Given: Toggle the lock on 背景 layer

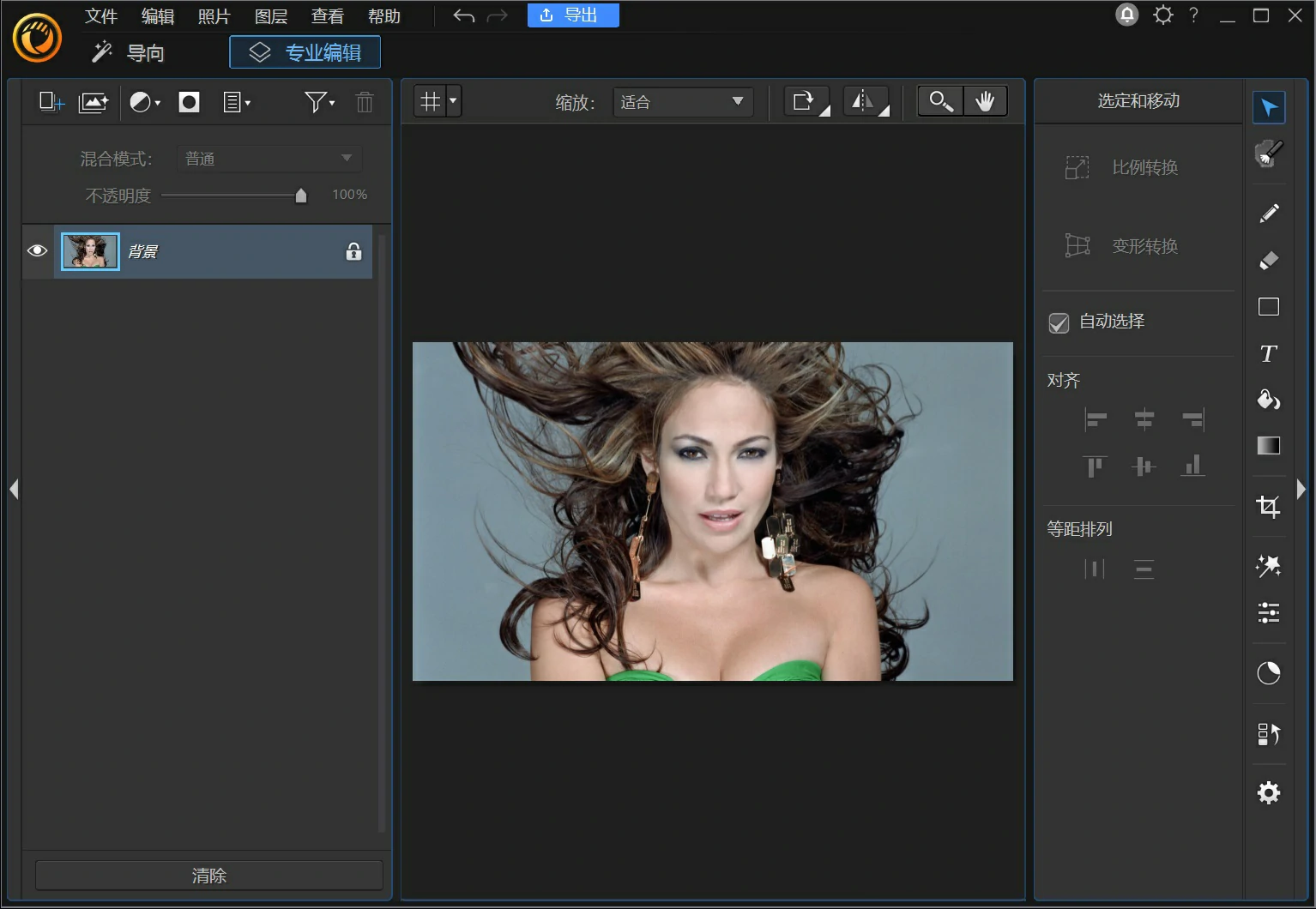Looking at the screenshot, I should point(353,251).
